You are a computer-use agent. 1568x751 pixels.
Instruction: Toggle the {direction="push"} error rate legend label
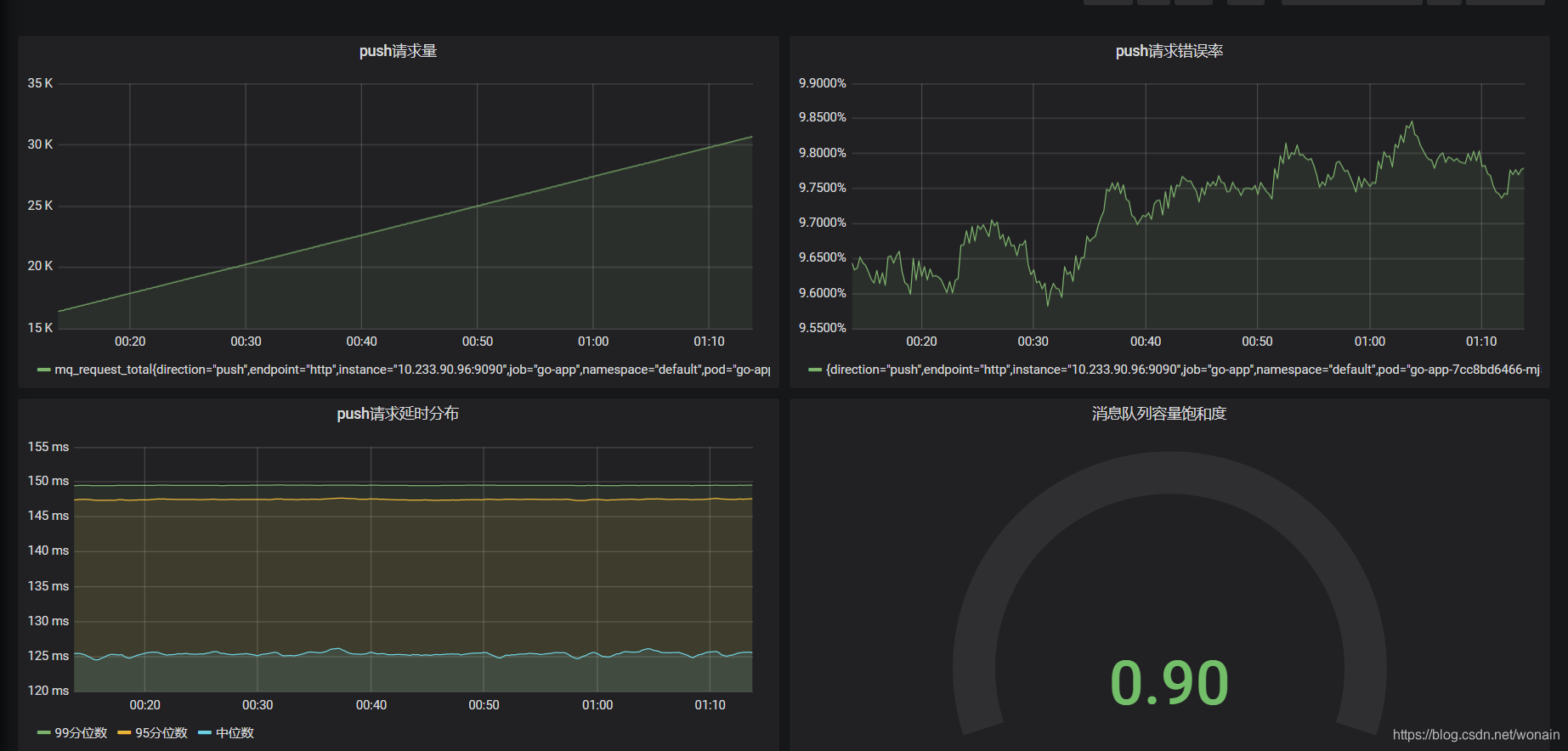(x=1184, y=370)
